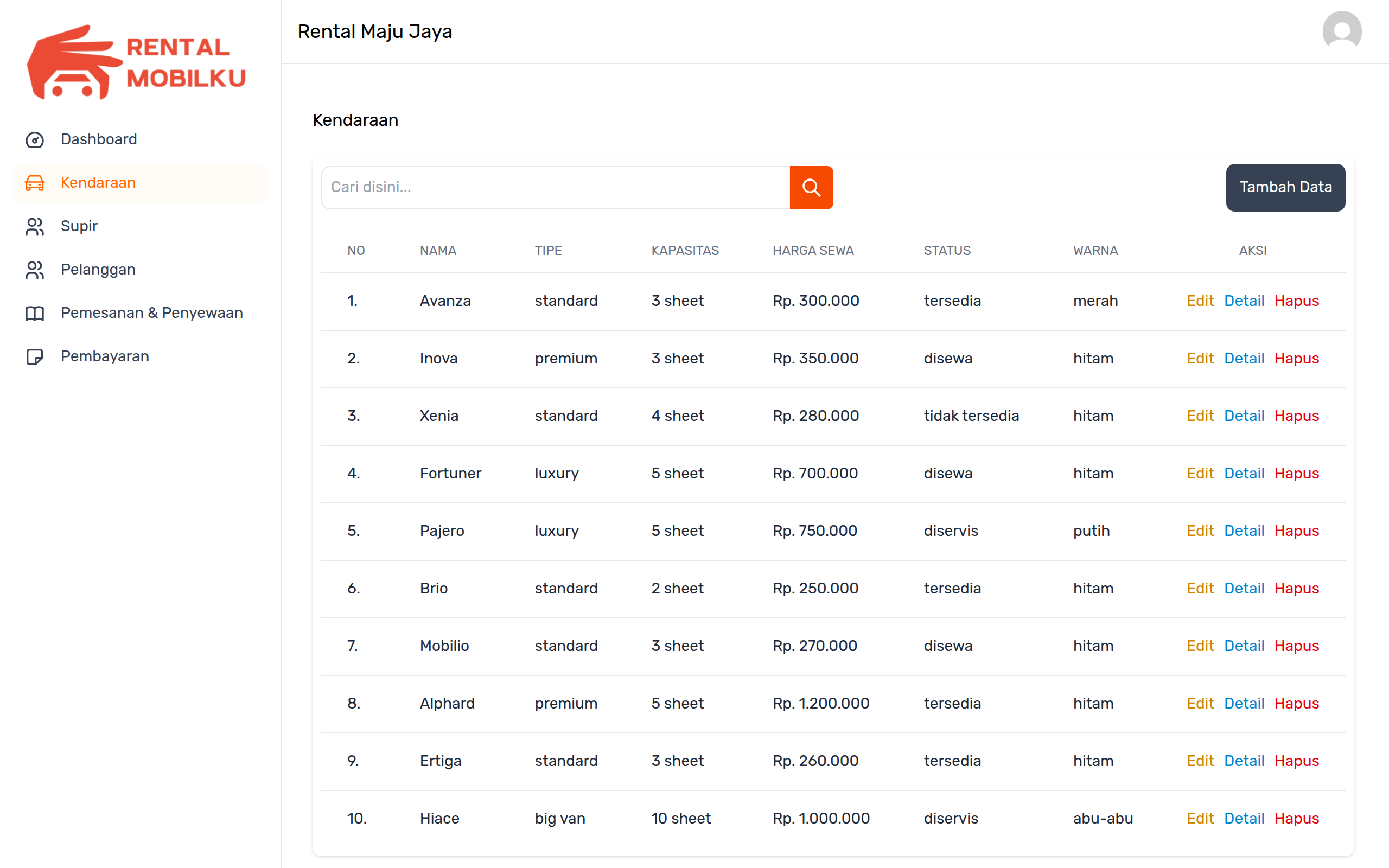1389x868 pixels.
Task: Click the Pembayaran note icon
Action: click(x=34, y=356)
